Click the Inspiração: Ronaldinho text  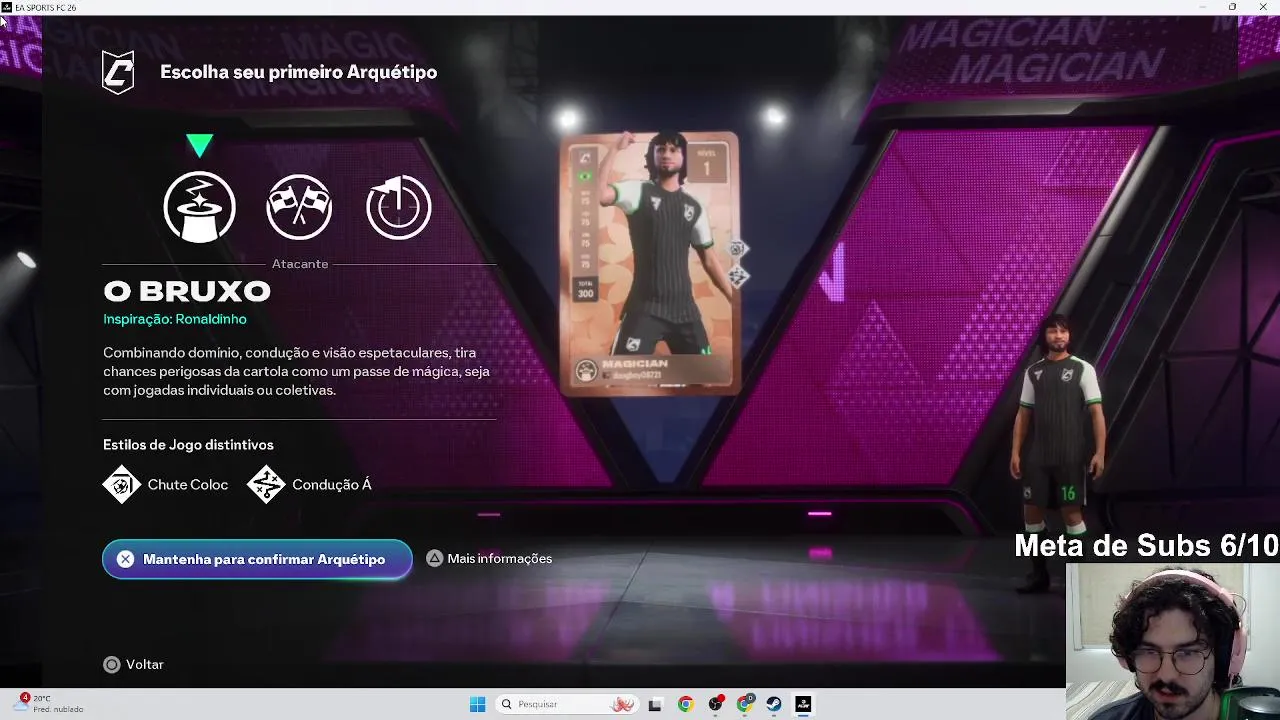click(x=175, y=319)
